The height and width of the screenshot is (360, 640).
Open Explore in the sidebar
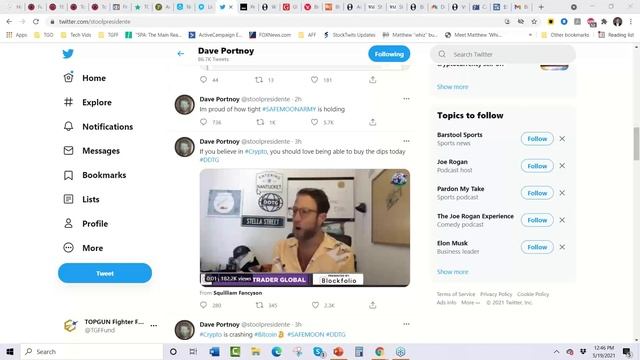click(87, 102)
